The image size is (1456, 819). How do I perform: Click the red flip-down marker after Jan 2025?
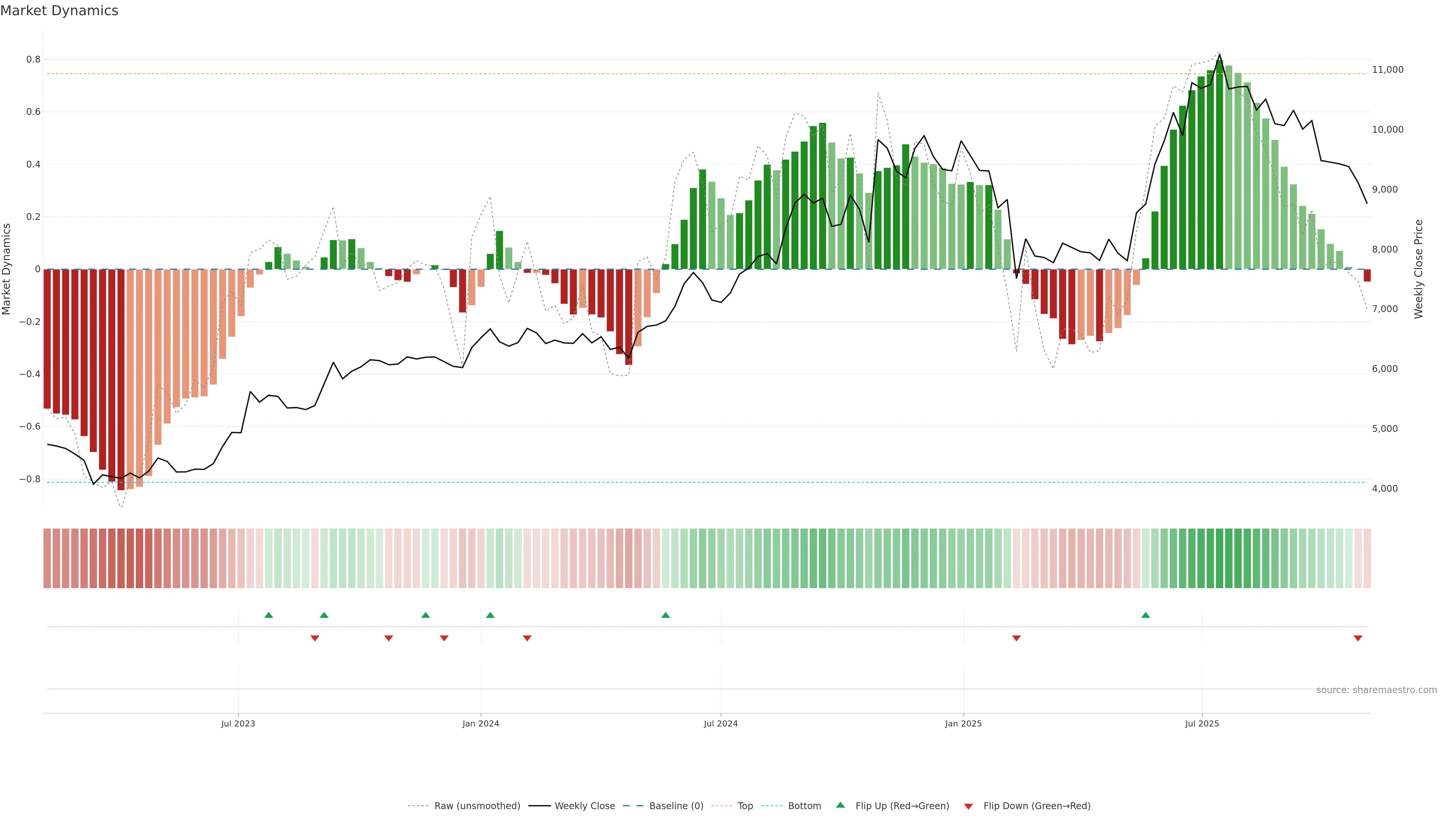[1016, 638]
